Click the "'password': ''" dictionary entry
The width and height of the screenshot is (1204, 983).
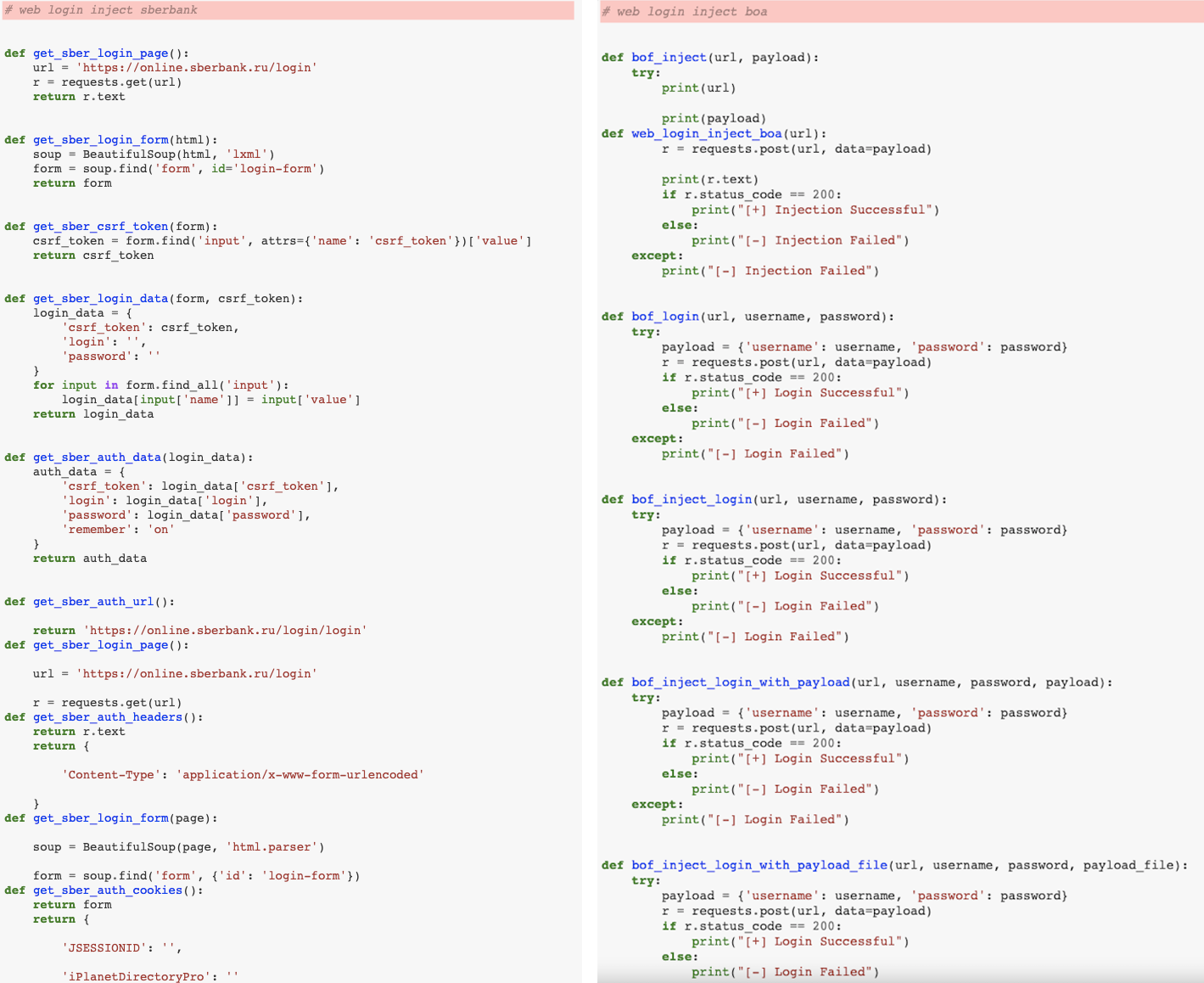coord(110,356)
